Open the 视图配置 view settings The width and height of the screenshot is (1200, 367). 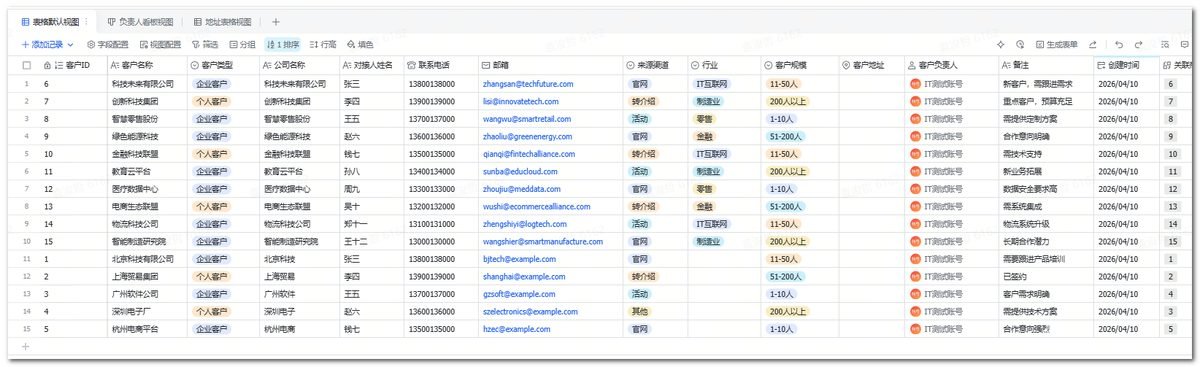160,45
